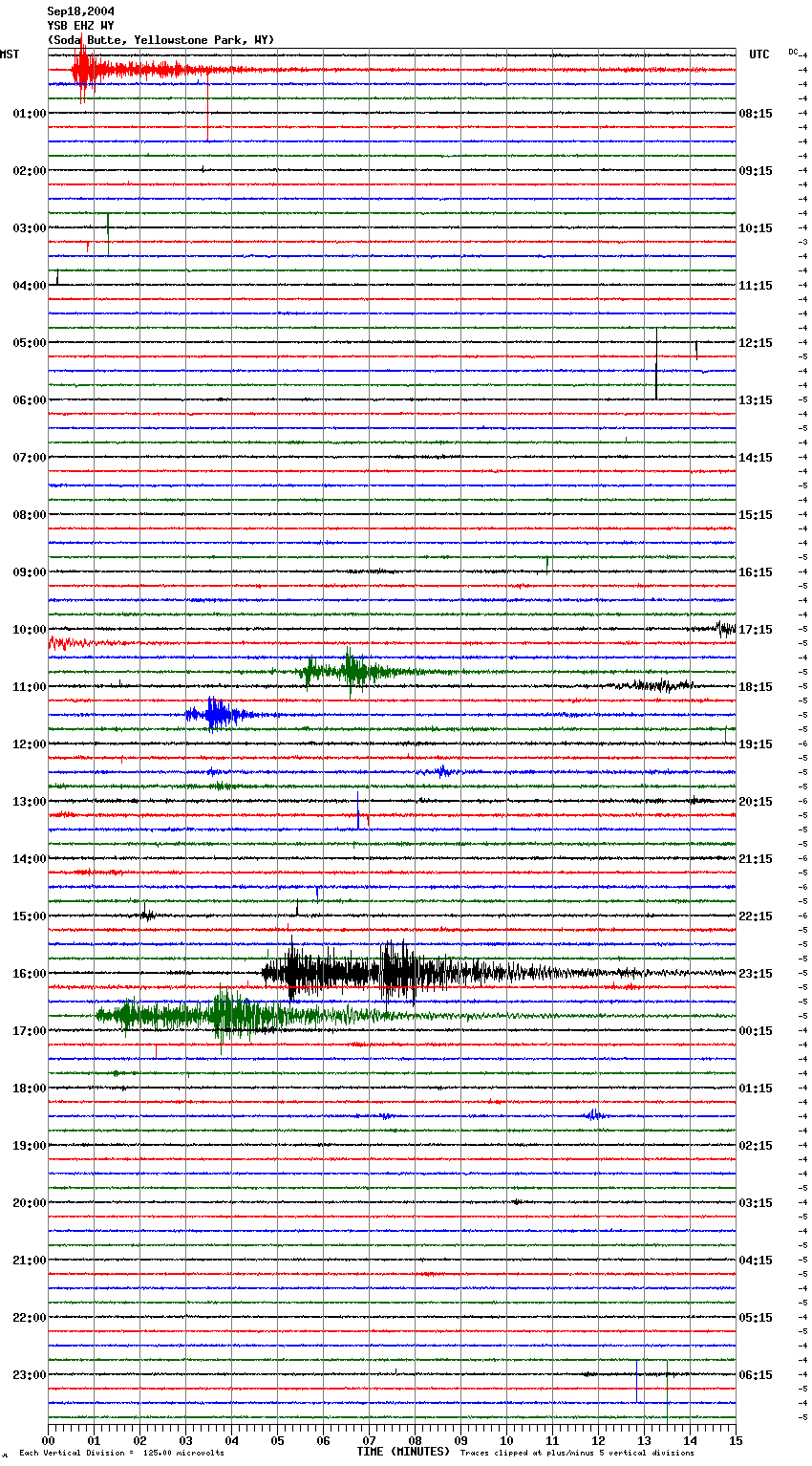This screenshot has height=1466, width=812.
Task: Select the 20:00 MST time label
Action: pyautogui.click(x=30, y=1203)
